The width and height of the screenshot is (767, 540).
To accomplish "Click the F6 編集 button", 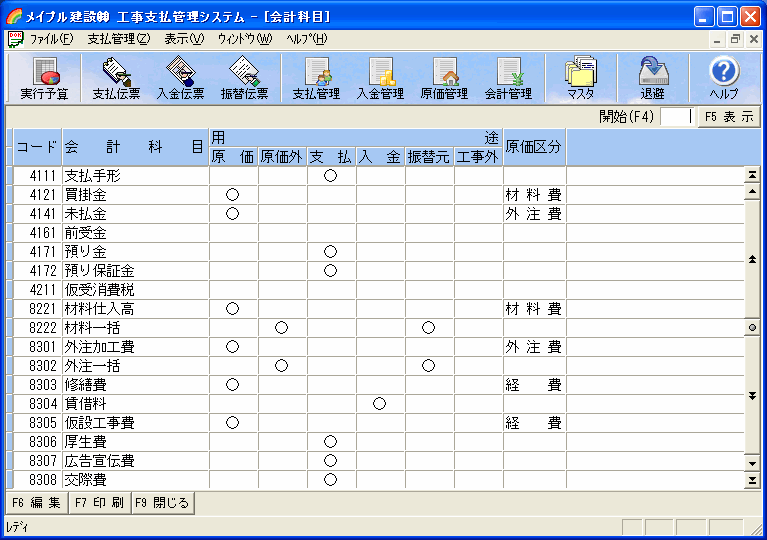I will tap(35, 502).
